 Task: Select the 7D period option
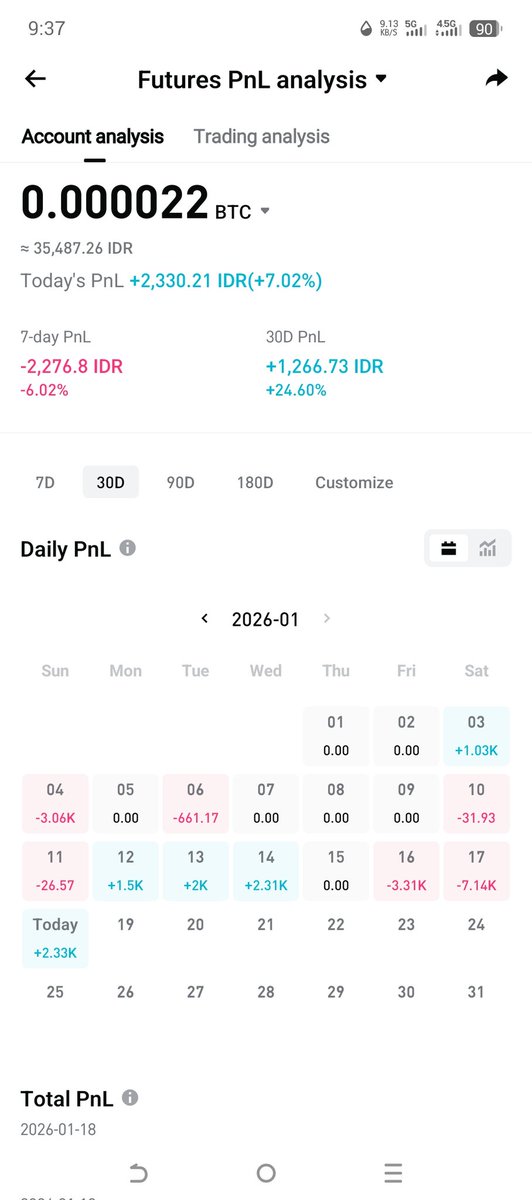[45, 482]
